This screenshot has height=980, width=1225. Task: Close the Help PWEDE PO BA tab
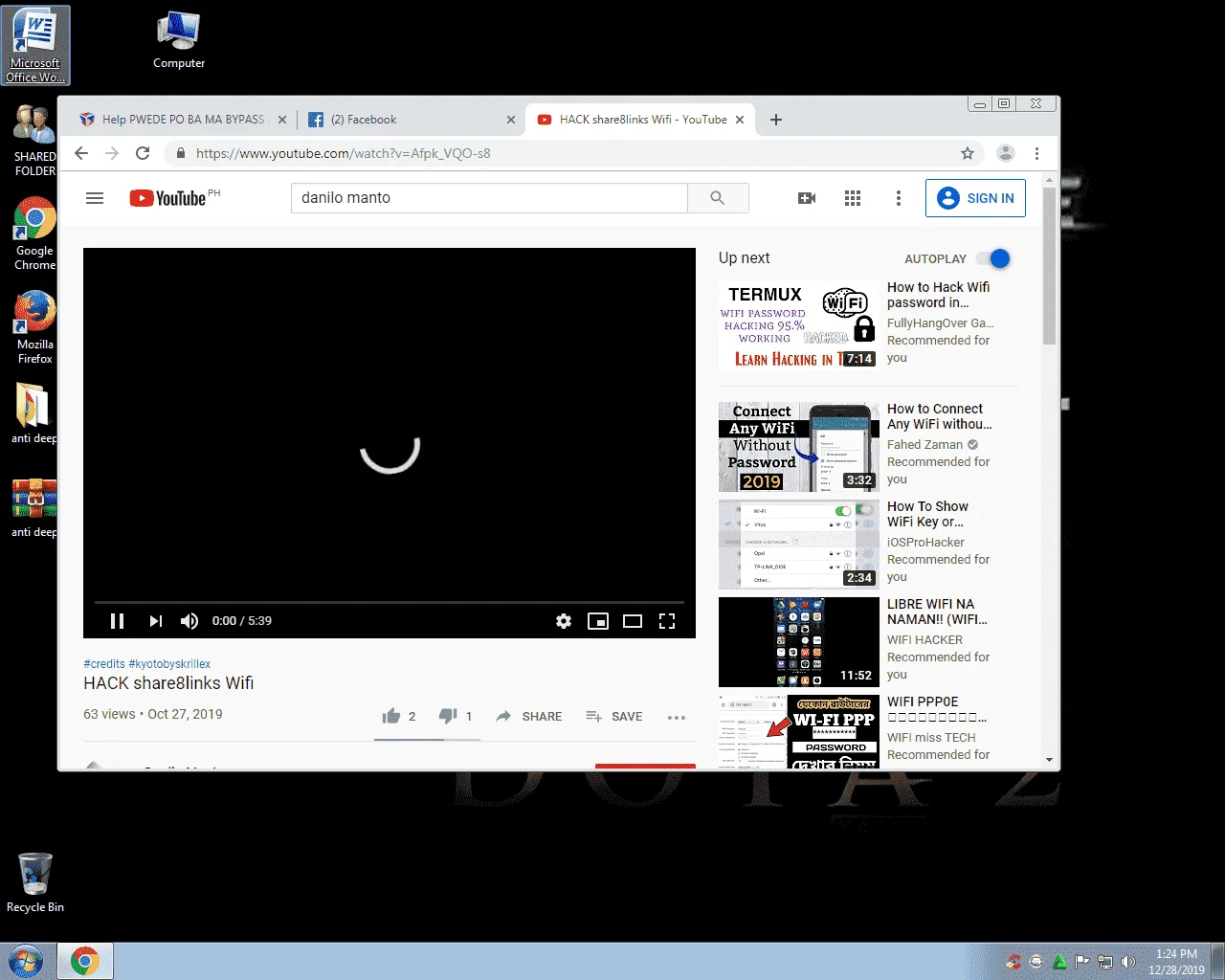(282, 120)
